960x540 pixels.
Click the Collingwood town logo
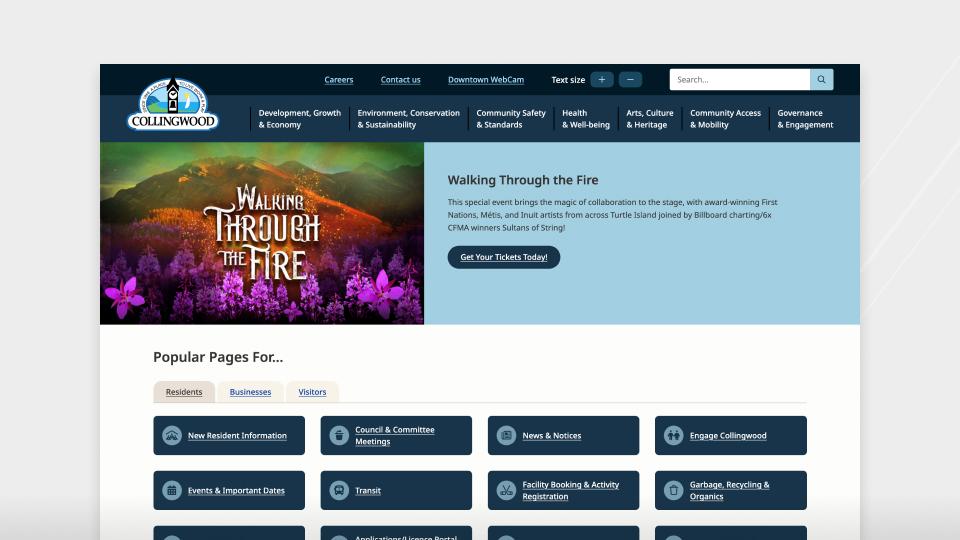173,104
